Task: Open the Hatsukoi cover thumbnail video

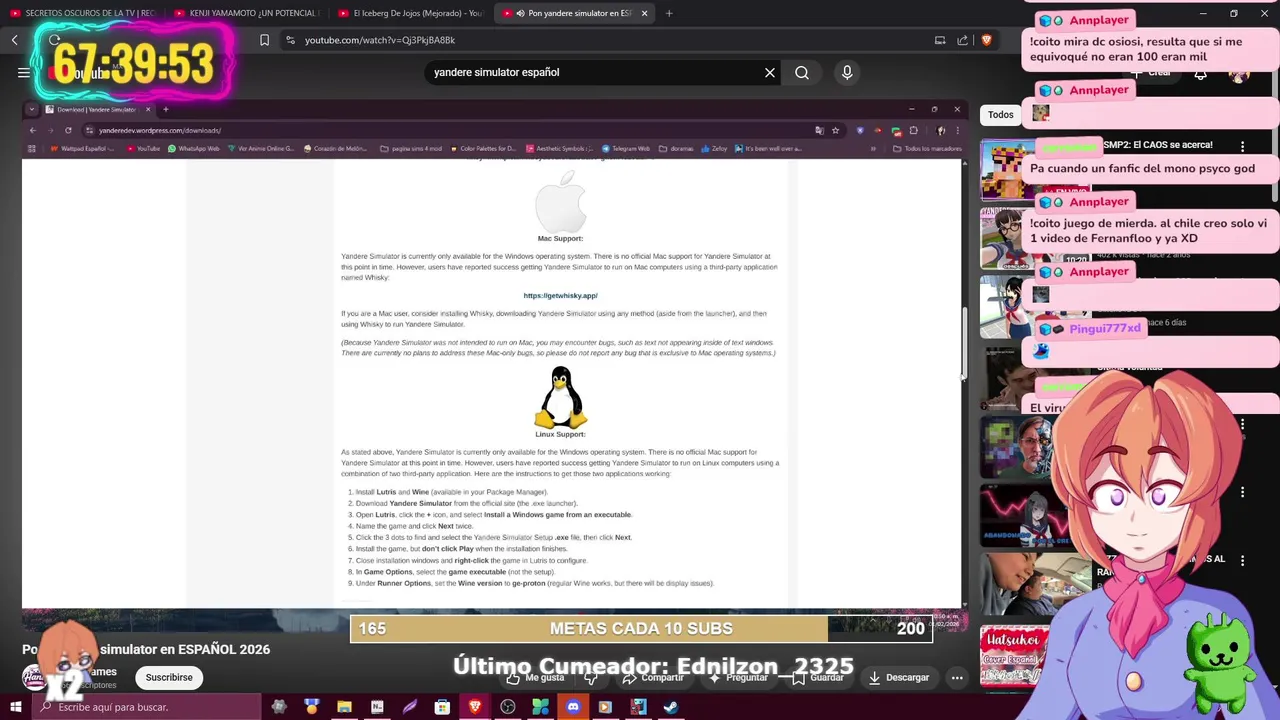Action: pos(1014,655)
